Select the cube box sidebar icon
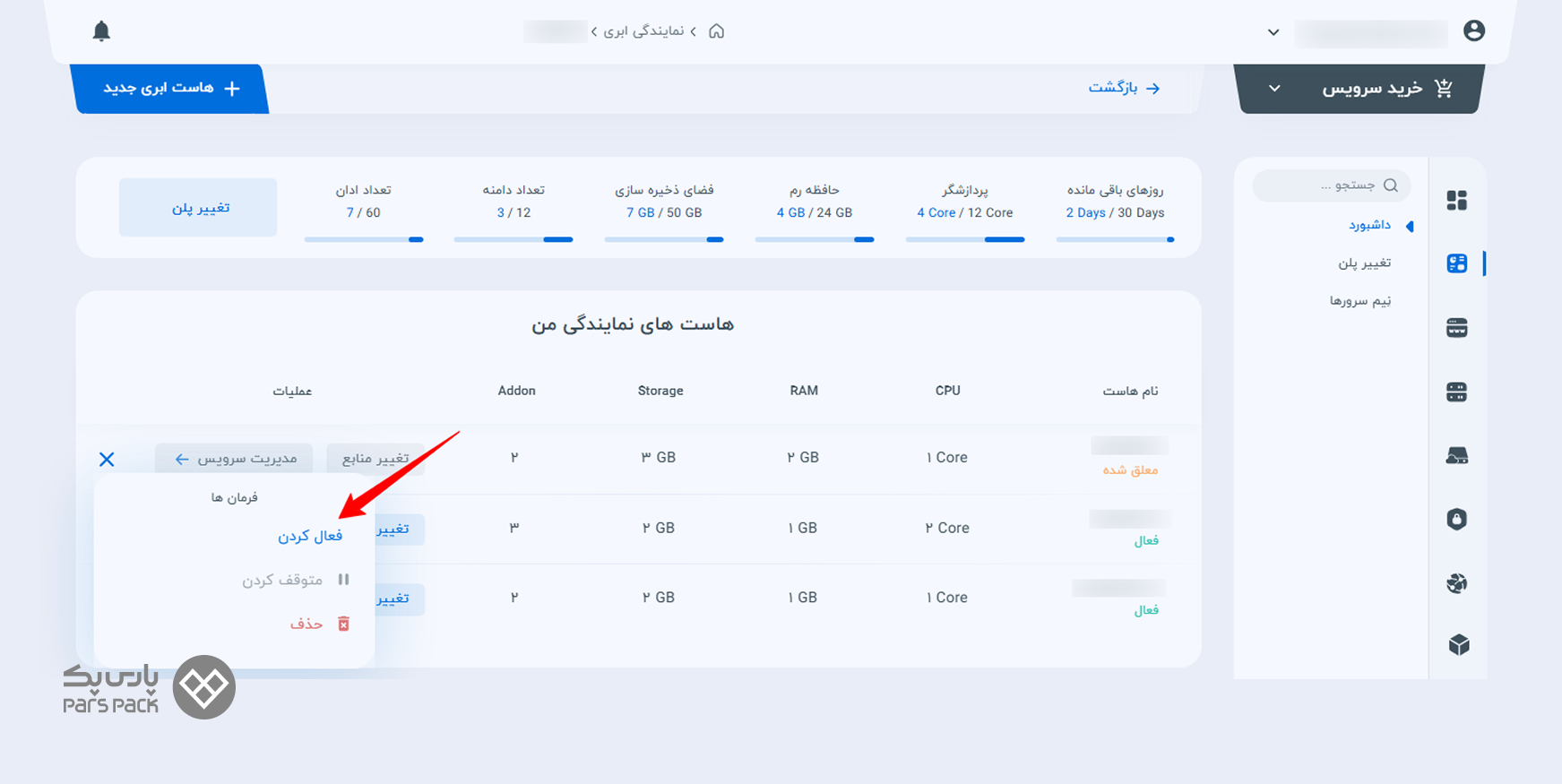The height and width of the screenshot is (784, 1562). tap(1458, 645)
